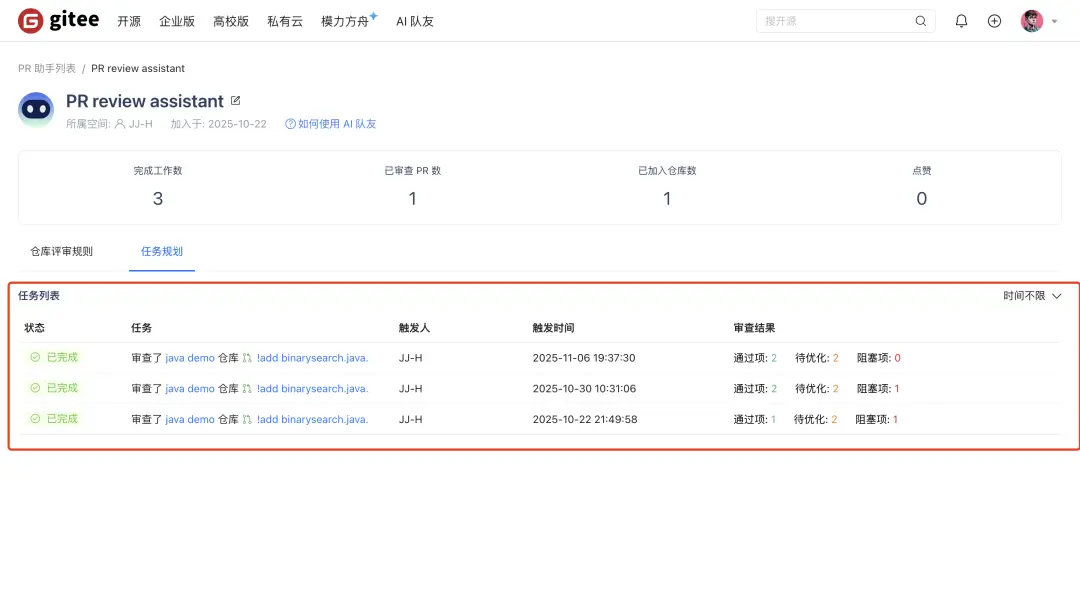Click the plus create icon
Screen dimensions: 1080x609
pos(994,21)
